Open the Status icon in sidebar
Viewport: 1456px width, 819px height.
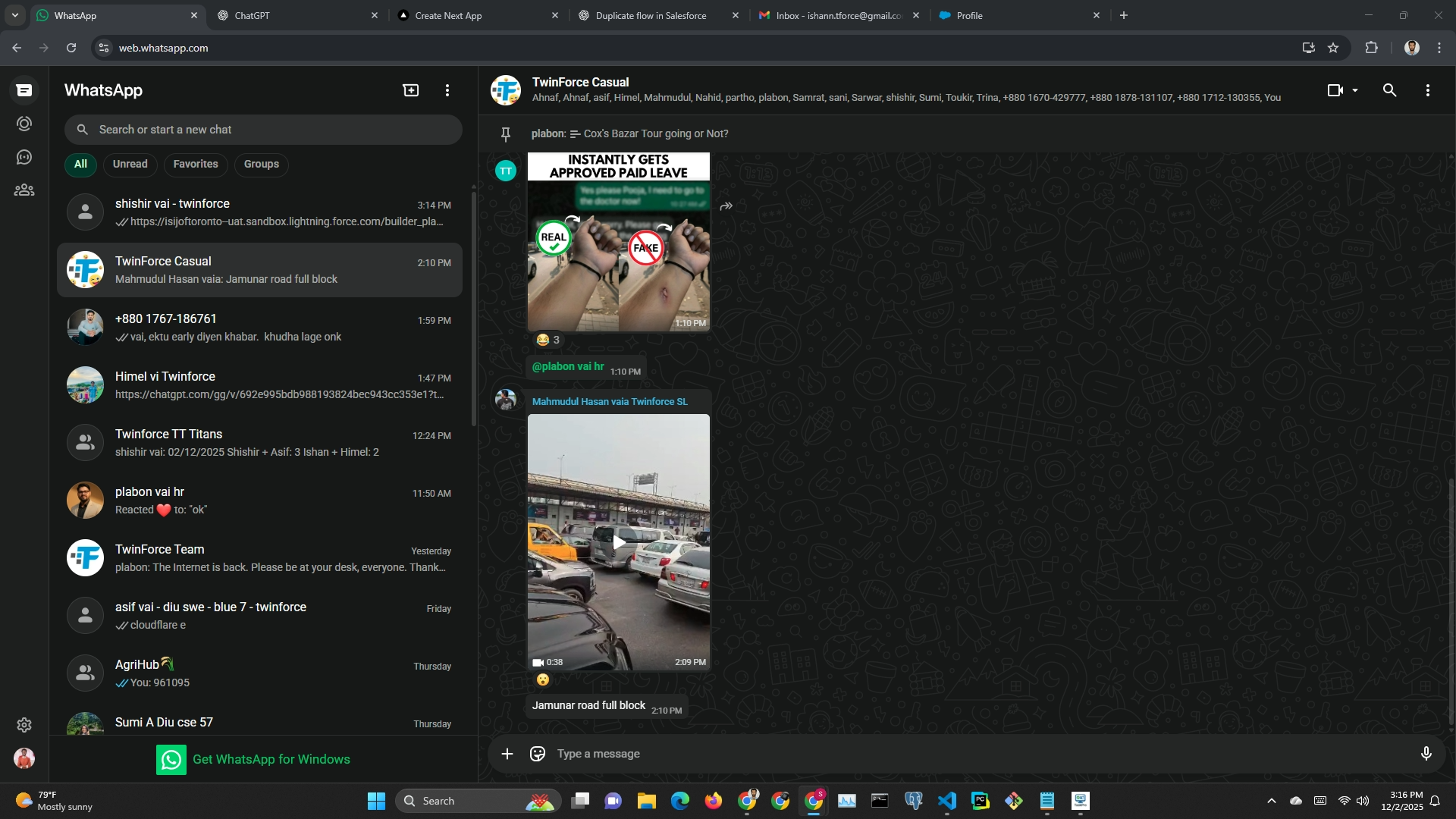point(24,124)
